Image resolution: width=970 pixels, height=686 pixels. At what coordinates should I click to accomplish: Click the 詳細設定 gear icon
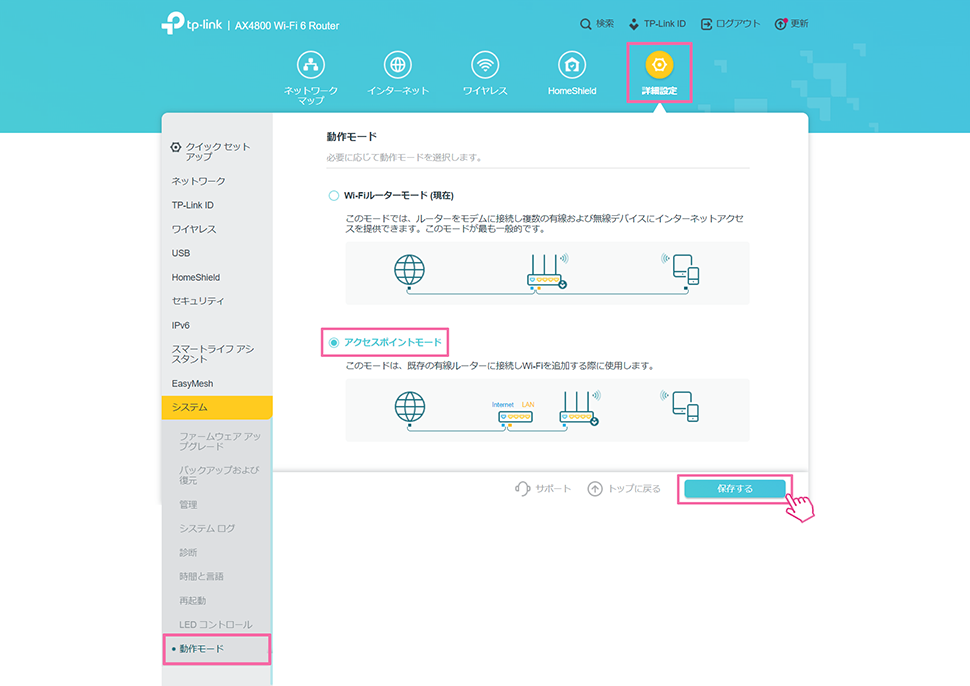click(658, 66)
